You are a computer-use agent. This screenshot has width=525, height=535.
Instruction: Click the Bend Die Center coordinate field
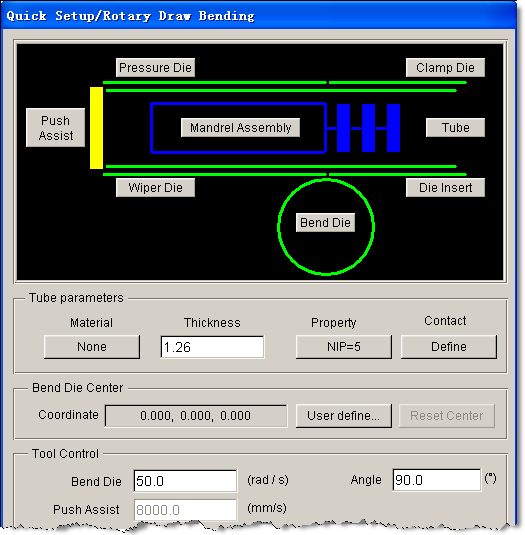click(196, 416)
